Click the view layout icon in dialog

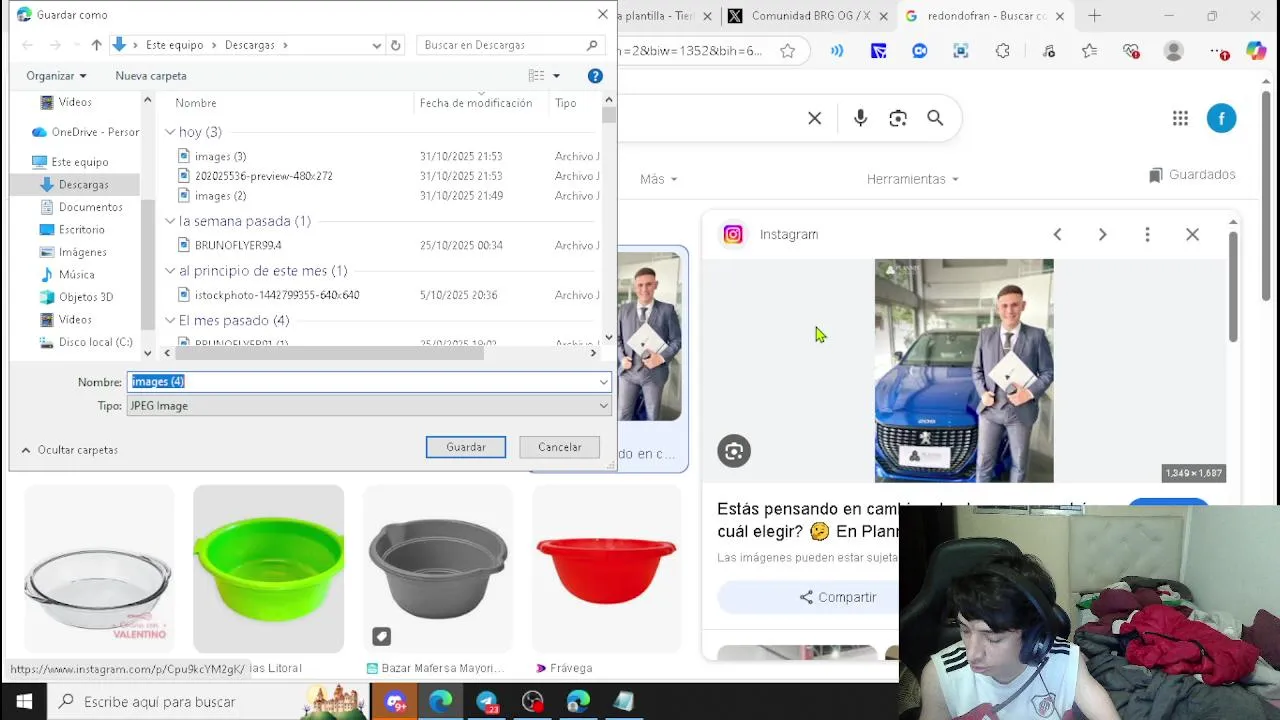click(x=536, y=76)
